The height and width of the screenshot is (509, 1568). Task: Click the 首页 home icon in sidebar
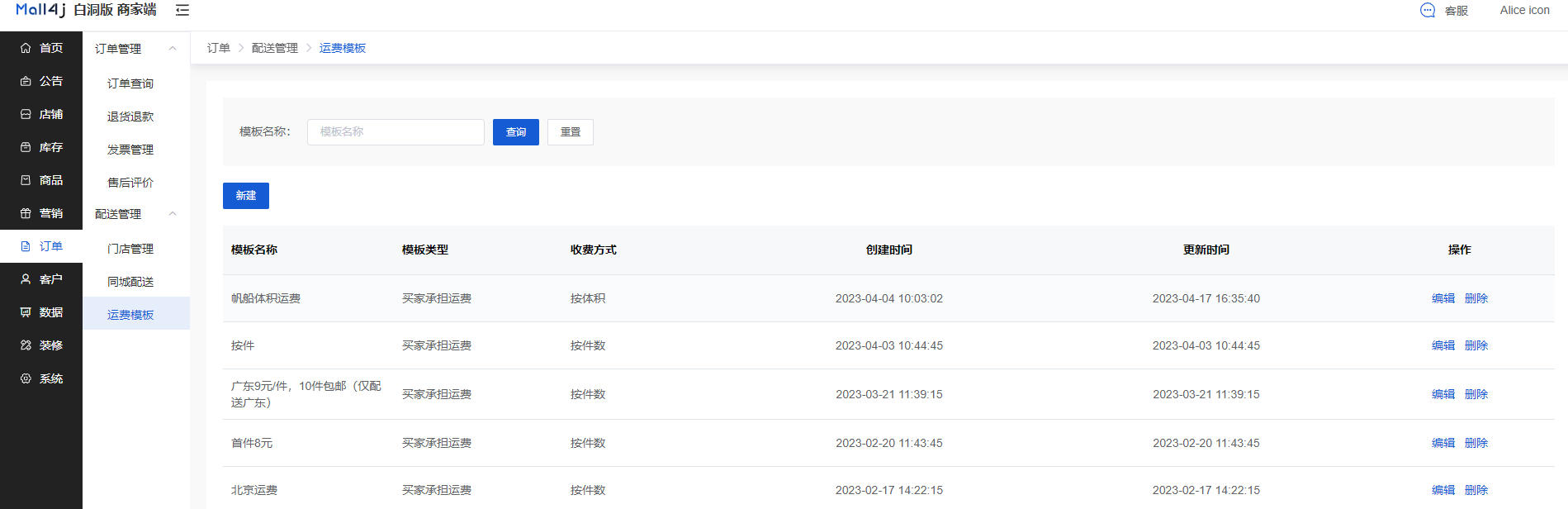click(x=26, y=48)
